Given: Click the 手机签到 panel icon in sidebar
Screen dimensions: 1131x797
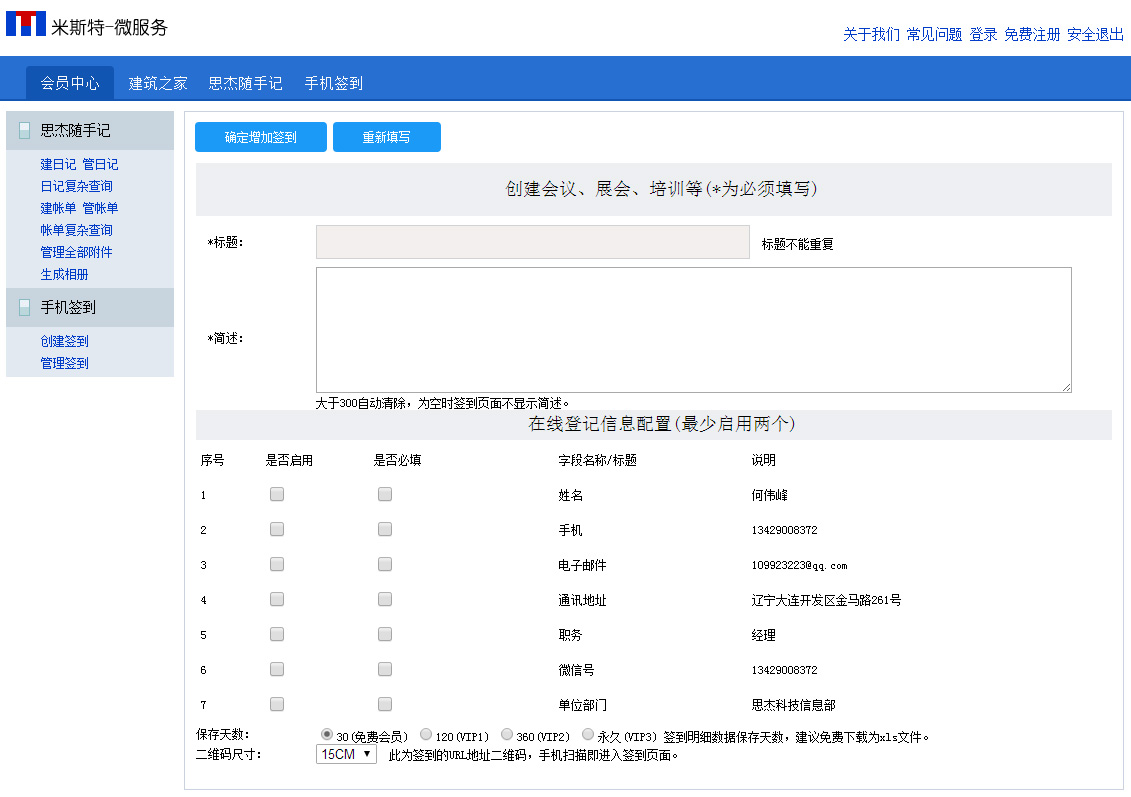Looking at the screenshot, I should coord(24,308).
